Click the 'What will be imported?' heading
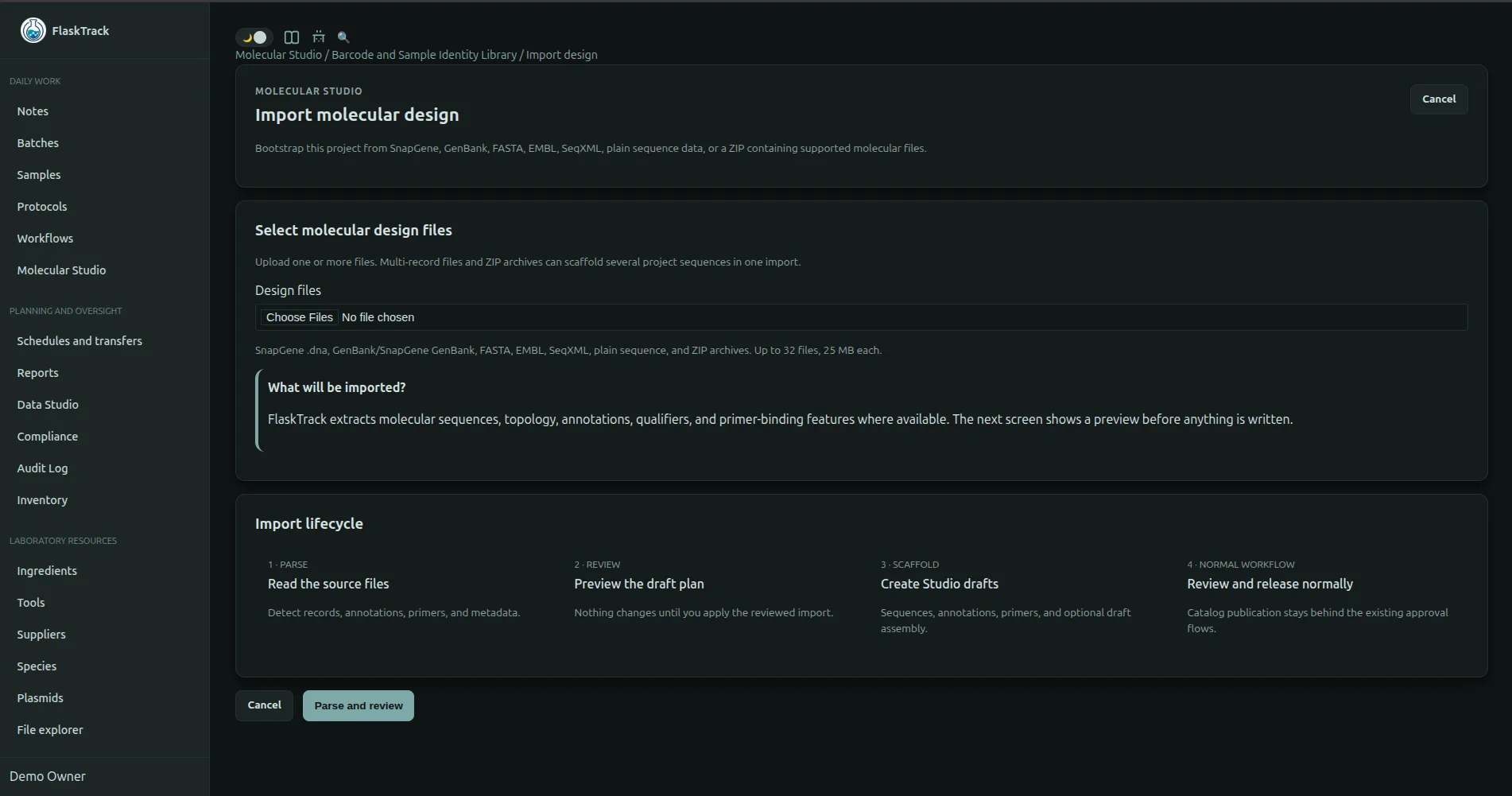The width and height of the screenshot is (1512, 796). (x=336, y=387)
